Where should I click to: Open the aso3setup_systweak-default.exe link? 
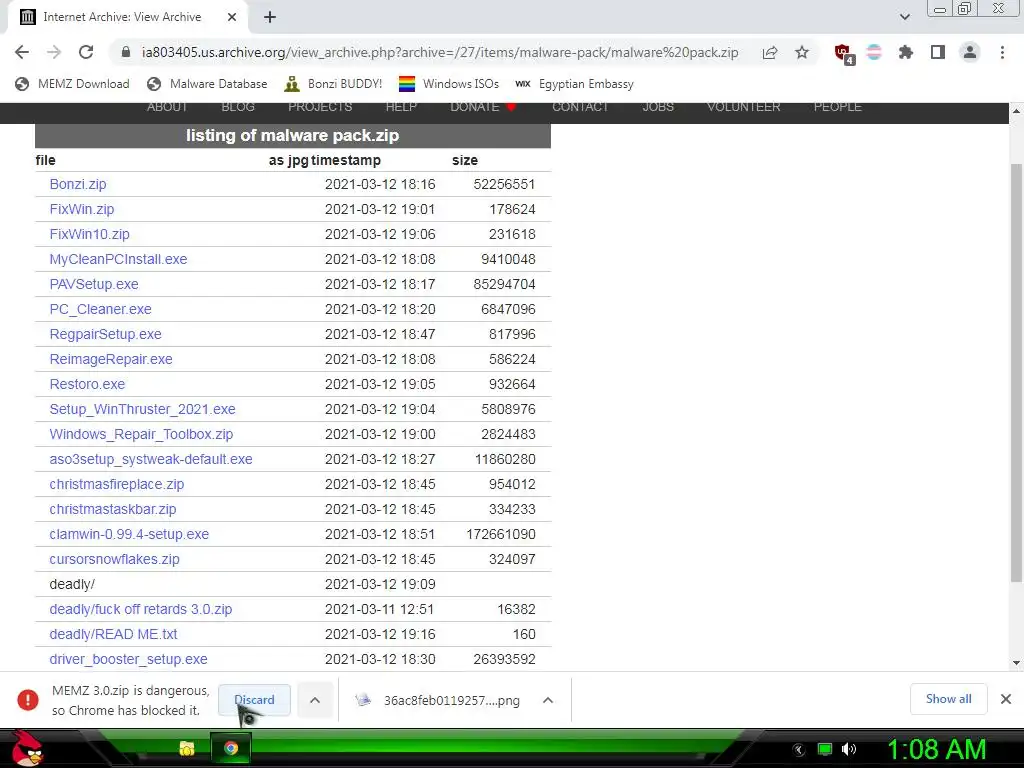(x=151, y=459)
